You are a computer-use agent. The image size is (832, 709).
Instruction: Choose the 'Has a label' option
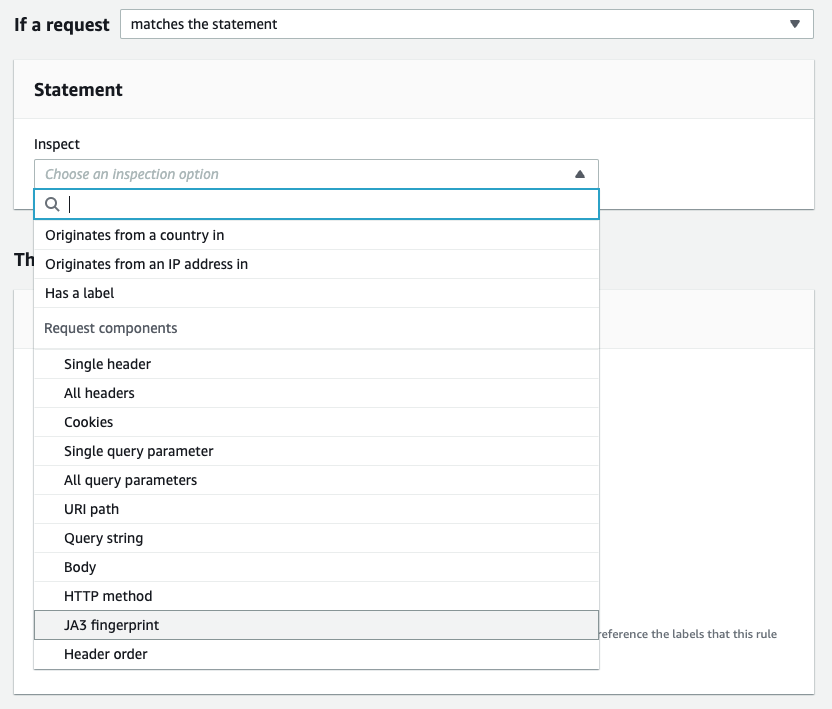316,293
